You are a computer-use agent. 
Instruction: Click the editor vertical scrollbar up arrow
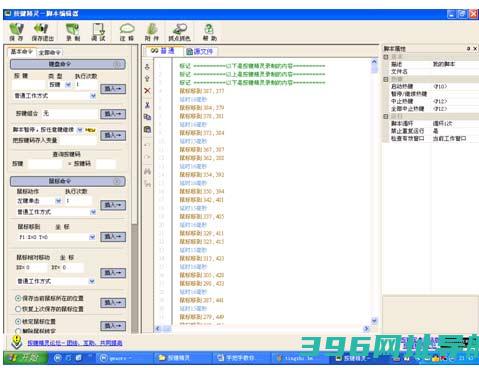coord(374,62)
